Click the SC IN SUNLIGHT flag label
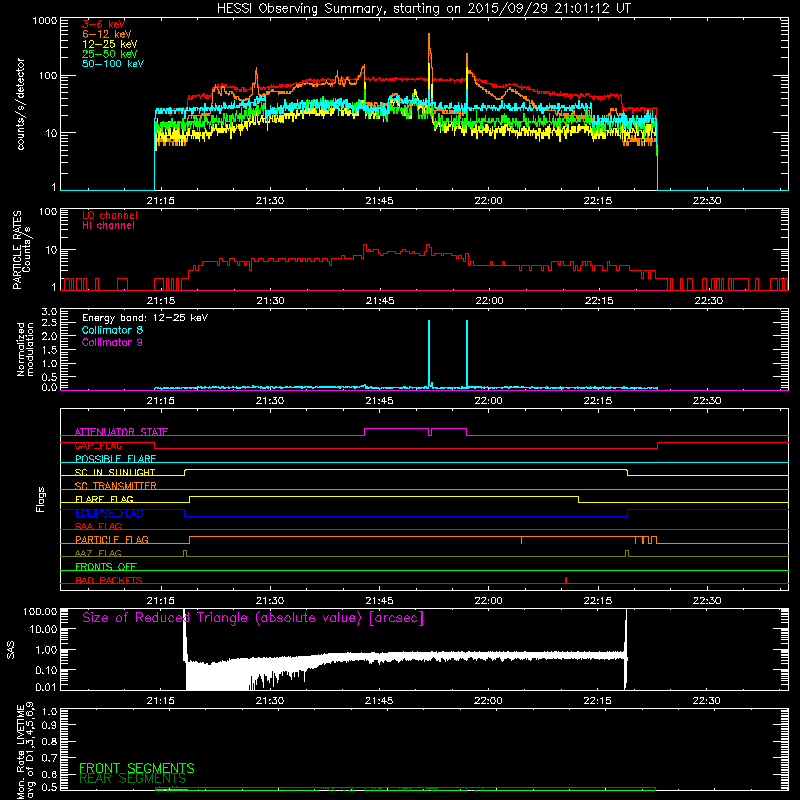Screen dimensions: 800x800 click(x=115, y=472)
